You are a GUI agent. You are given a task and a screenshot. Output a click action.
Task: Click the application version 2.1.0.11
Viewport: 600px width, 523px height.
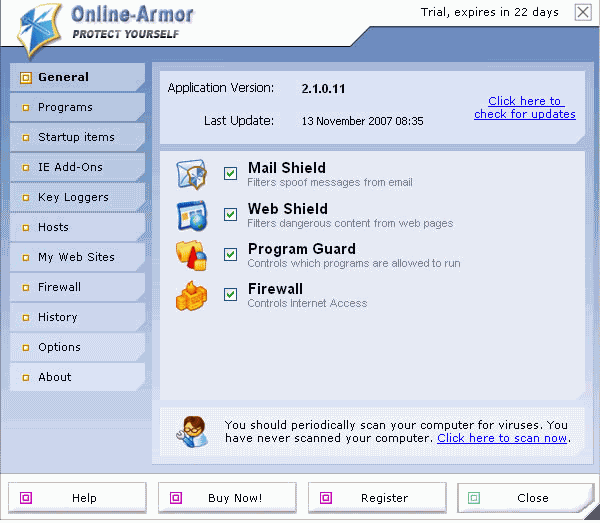pyautogui.click(x=323, y=89)
